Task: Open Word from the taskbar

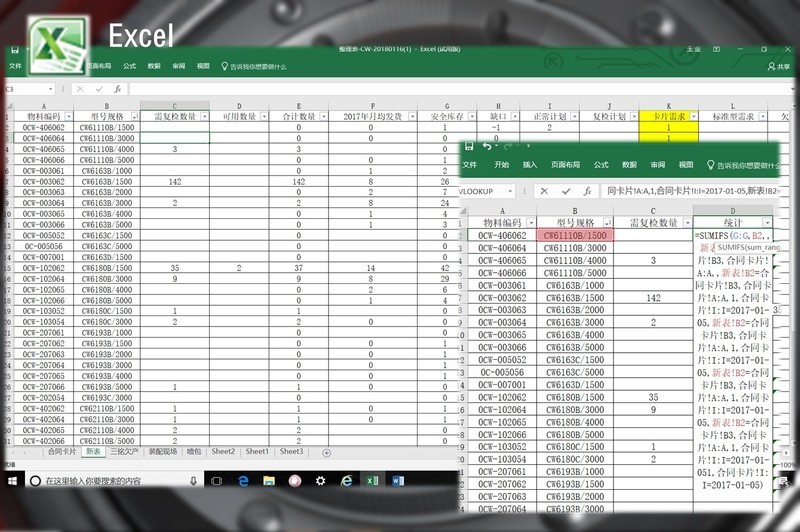Action: coord(398,481)
